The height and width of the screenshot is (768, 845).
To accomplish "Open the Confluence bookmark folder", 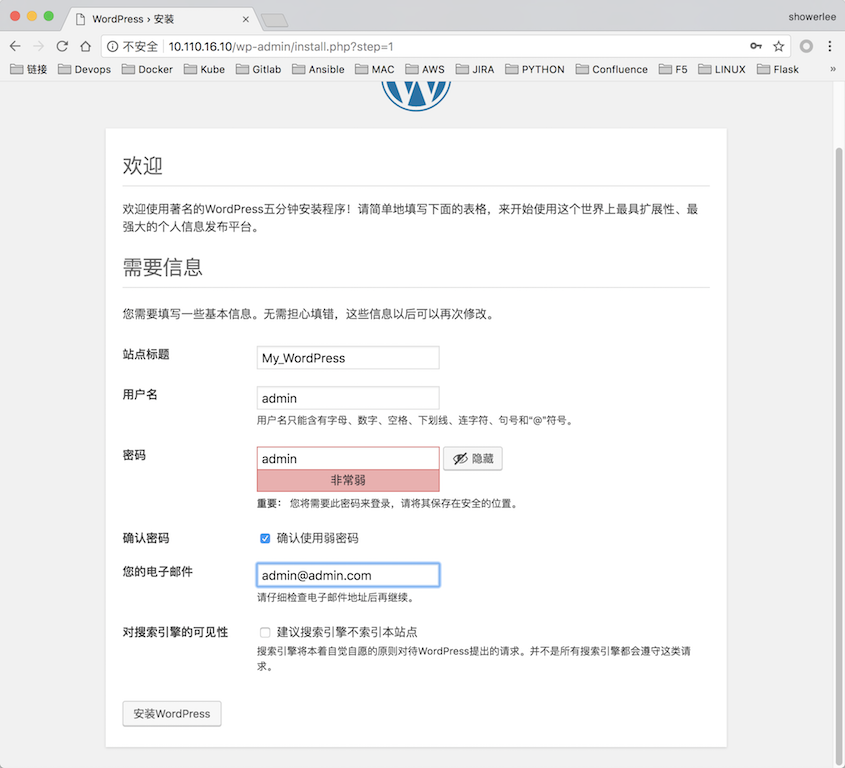I will click(612, 69).
